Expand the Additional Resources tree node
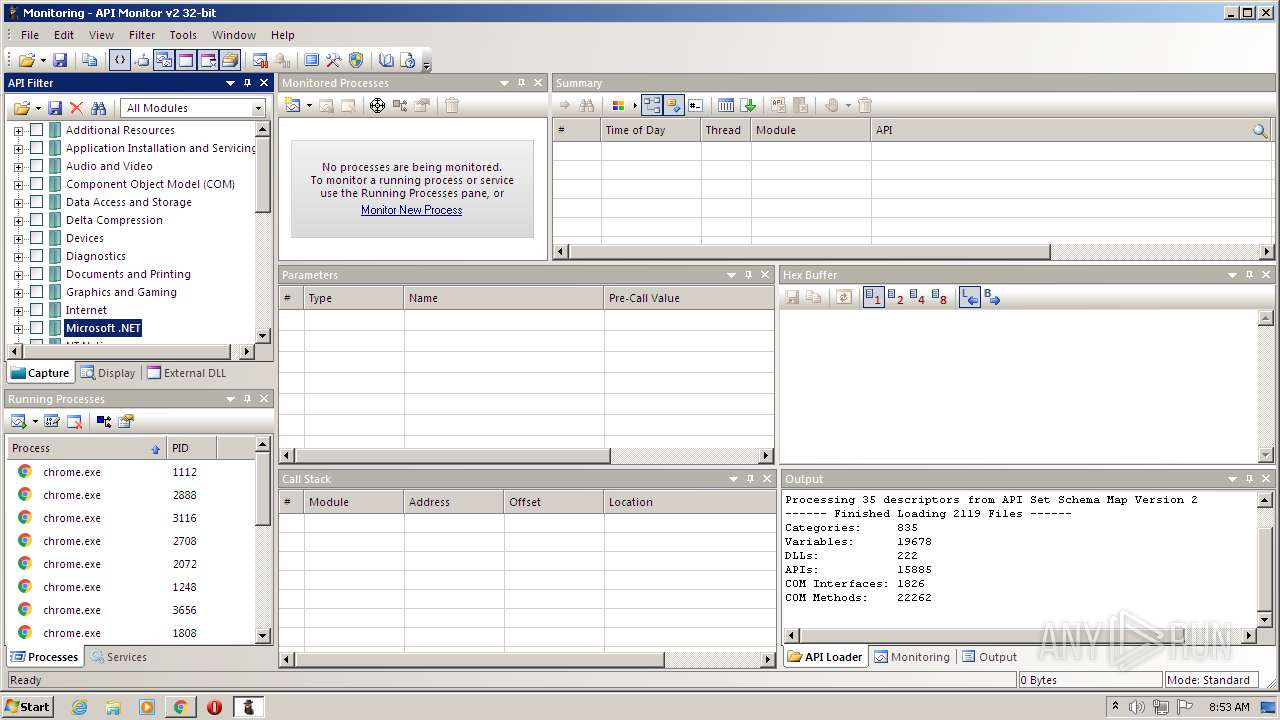The width and height of the screenshot is (1280, 720). (18, 130)
